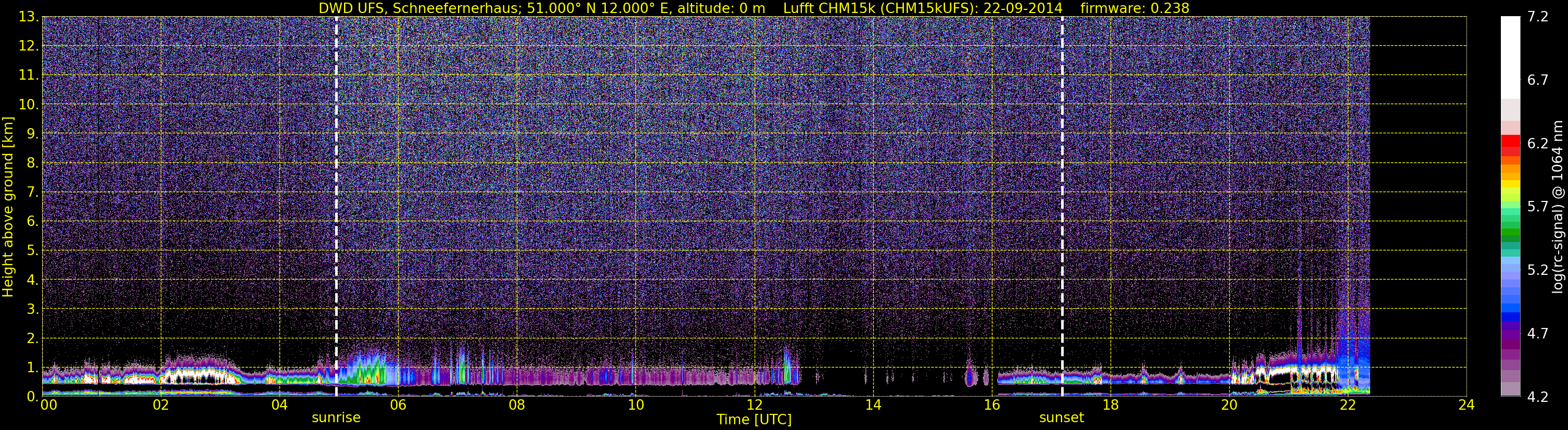Click the plot title mentioning Schneefernerhaus

tap(754, 8)
